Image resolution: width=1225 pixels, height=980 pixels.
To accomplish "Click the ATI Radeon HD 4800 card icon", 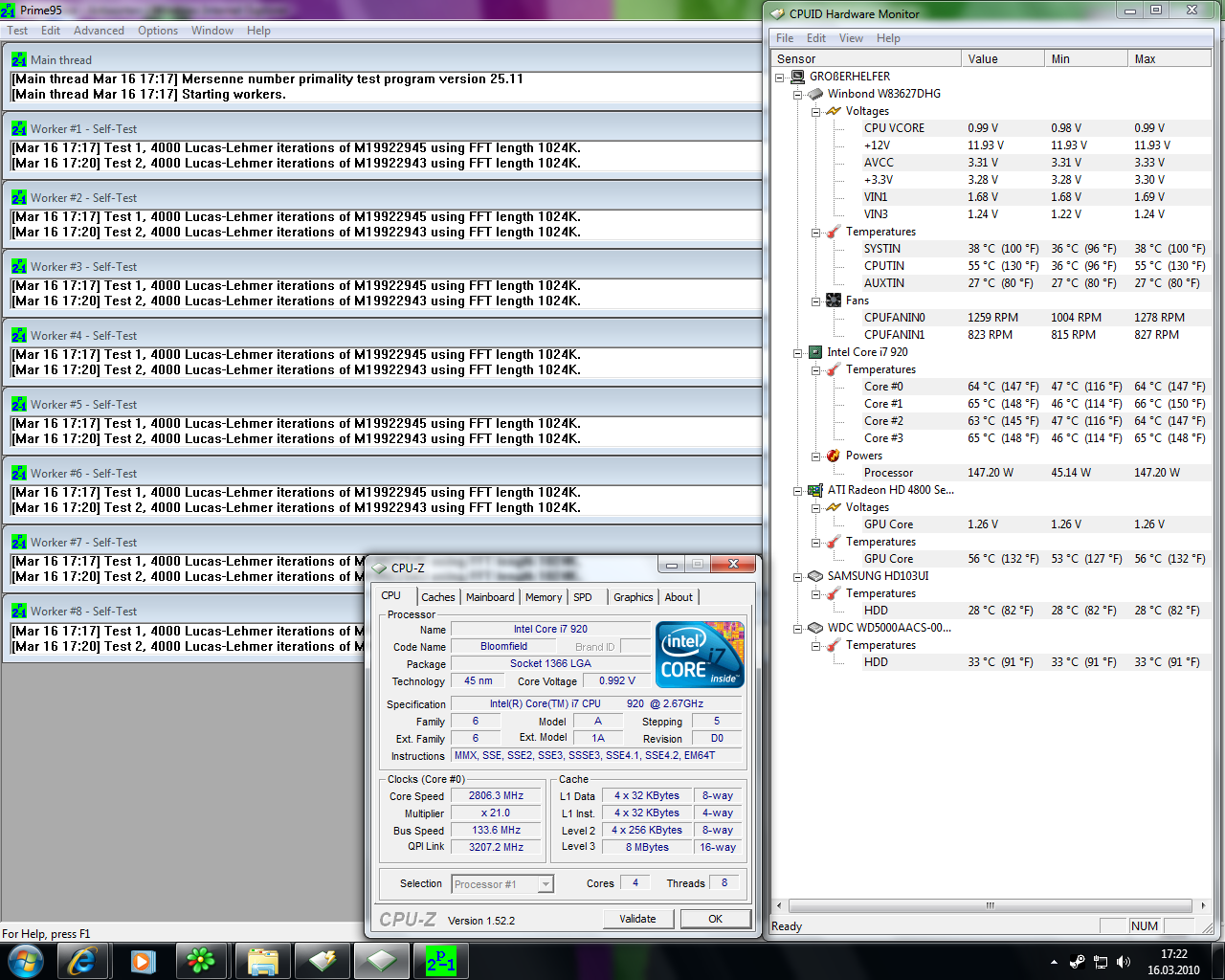I will pyautogui.click(x=815, y=490).
